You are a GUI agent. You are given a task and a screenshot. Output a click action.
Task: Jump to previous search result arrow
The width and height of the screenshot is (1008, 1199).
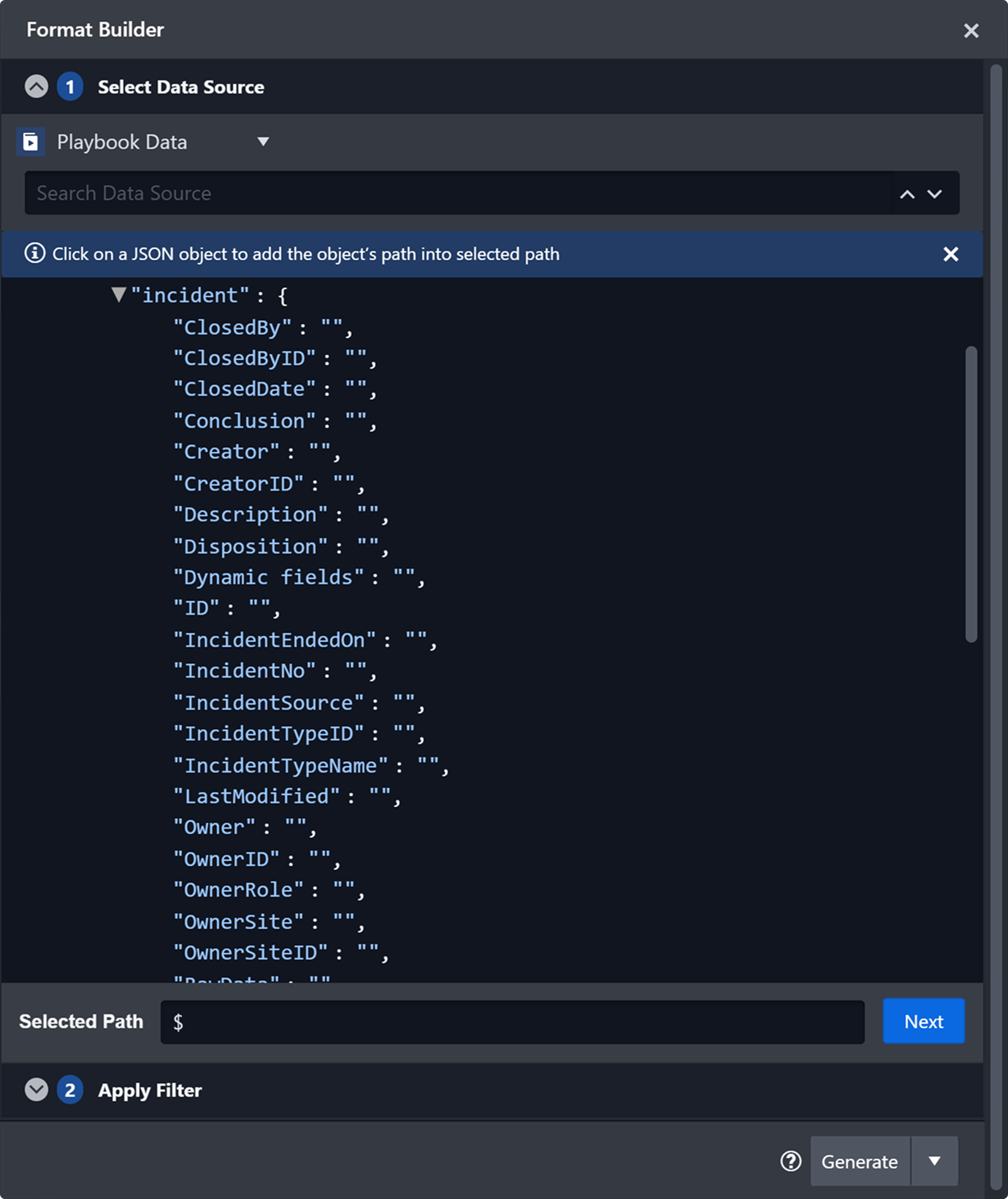pyautogui.click(x=907, y=194)
